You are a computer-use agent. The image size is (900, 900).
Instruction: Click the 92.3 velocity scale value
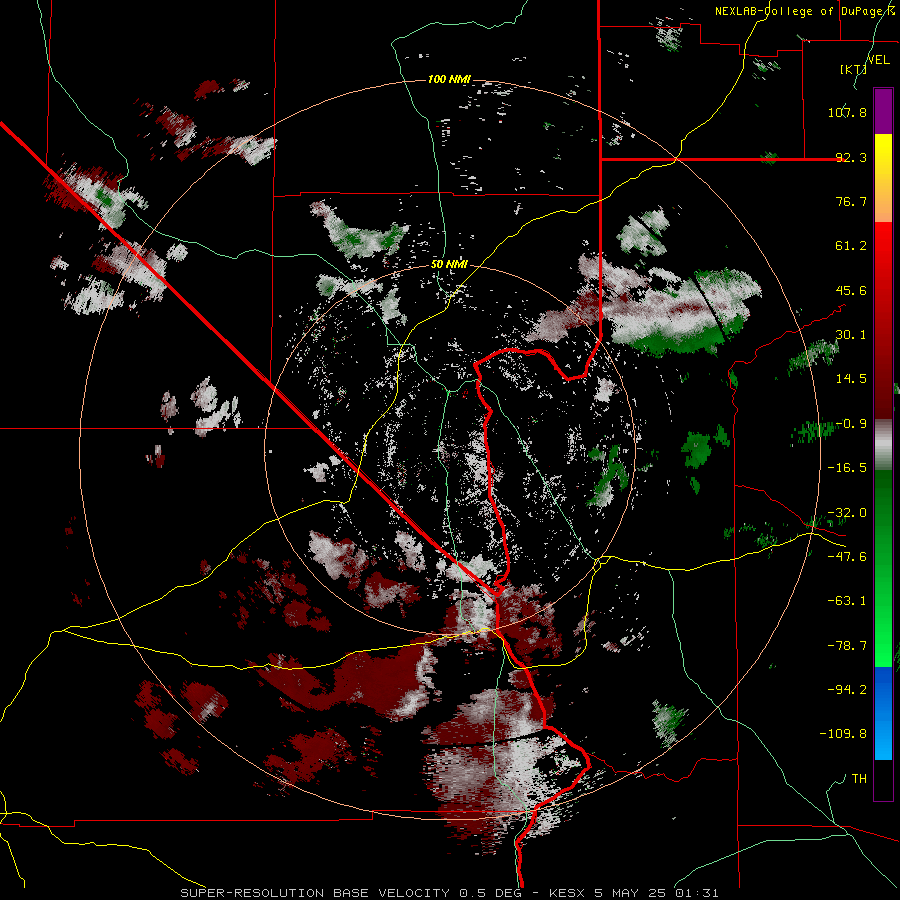coord(851,157)
